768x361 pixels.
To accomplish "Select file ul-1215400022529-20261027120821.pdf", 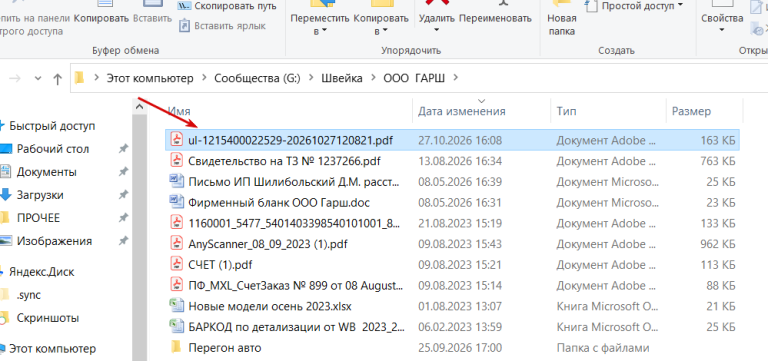I will click(290, 141).
